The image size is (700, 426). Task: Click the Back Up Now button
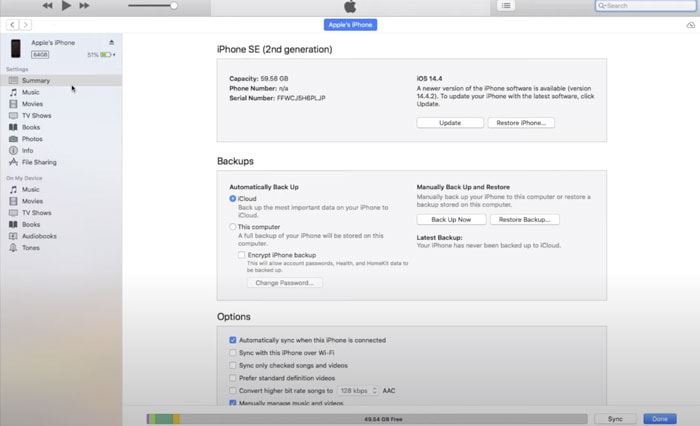pyautogui.click(x=451, y=220)
